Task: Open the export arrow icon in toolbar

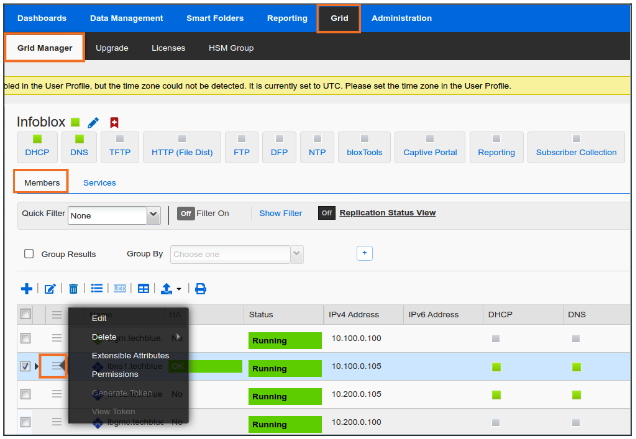Action: (167, 289)
